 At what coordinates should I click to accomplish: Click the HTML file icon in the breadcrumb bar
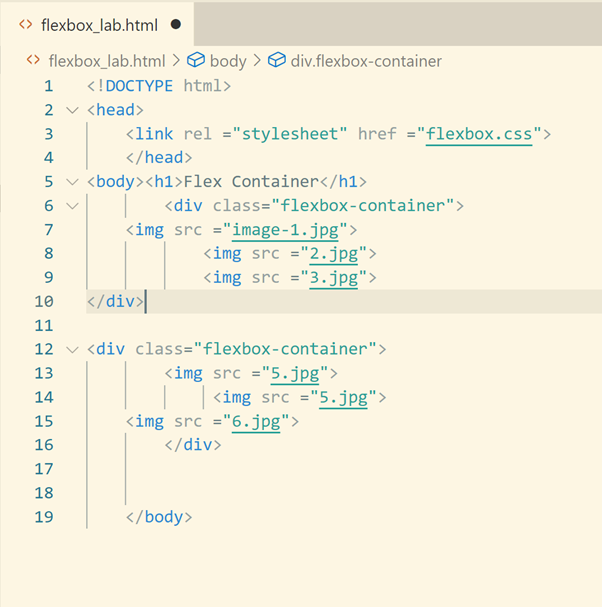point(33,61)
